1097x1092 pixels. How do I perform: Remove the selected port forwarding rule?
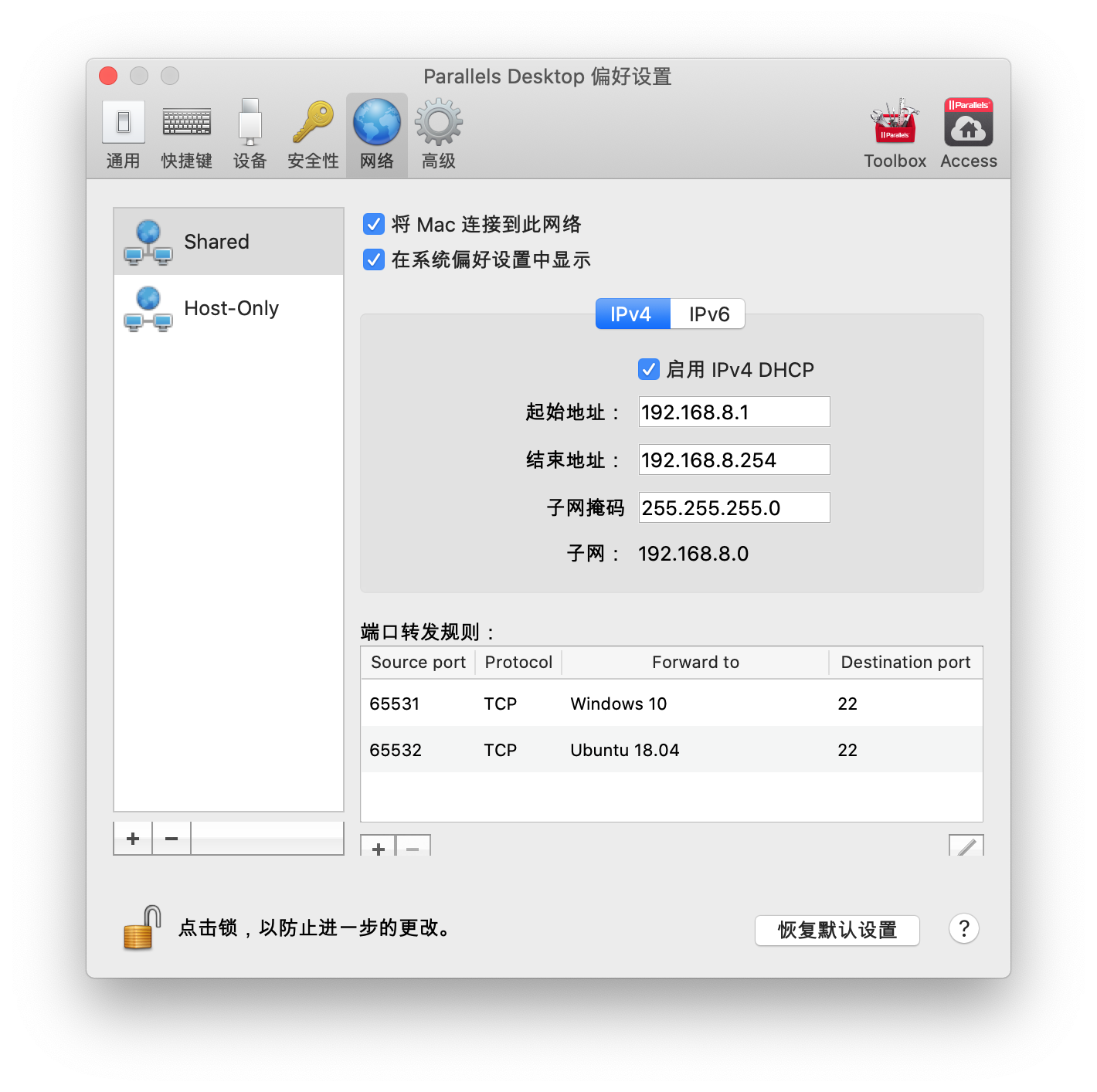pos(413,846)
